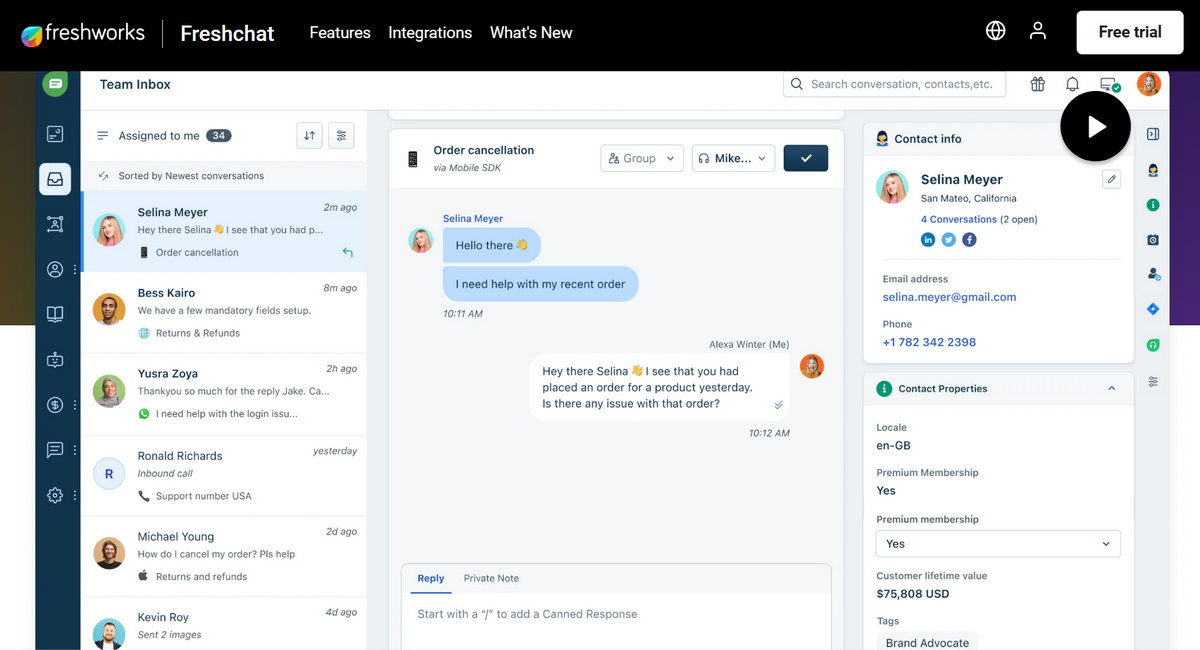This screenshot has width=1200, height=650.
Task: Open the settings gear icon in left sidebar
Action: (x=55, y=495)
